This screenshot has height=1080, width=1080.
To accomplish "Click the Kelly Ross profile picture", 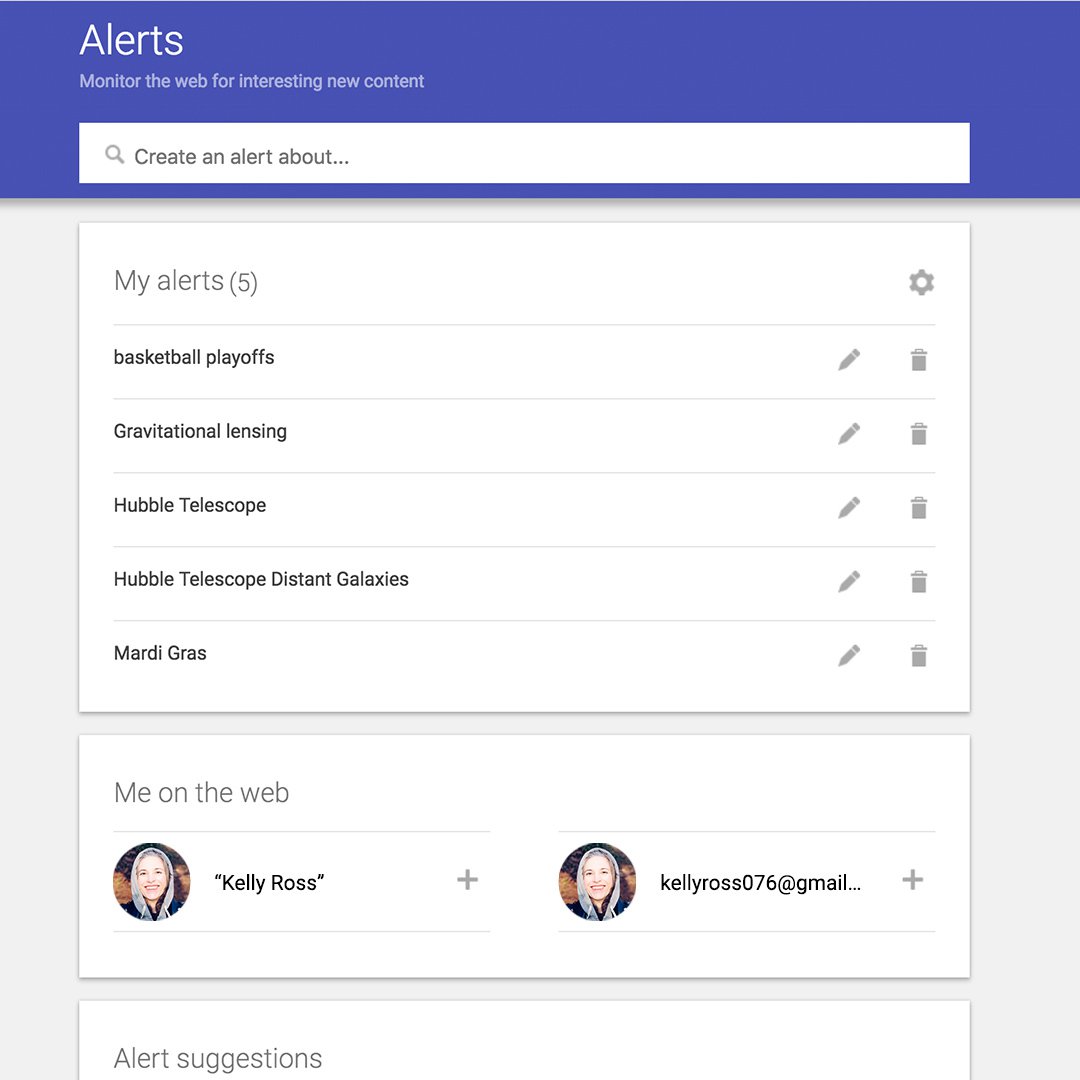I will coord(151,882).
